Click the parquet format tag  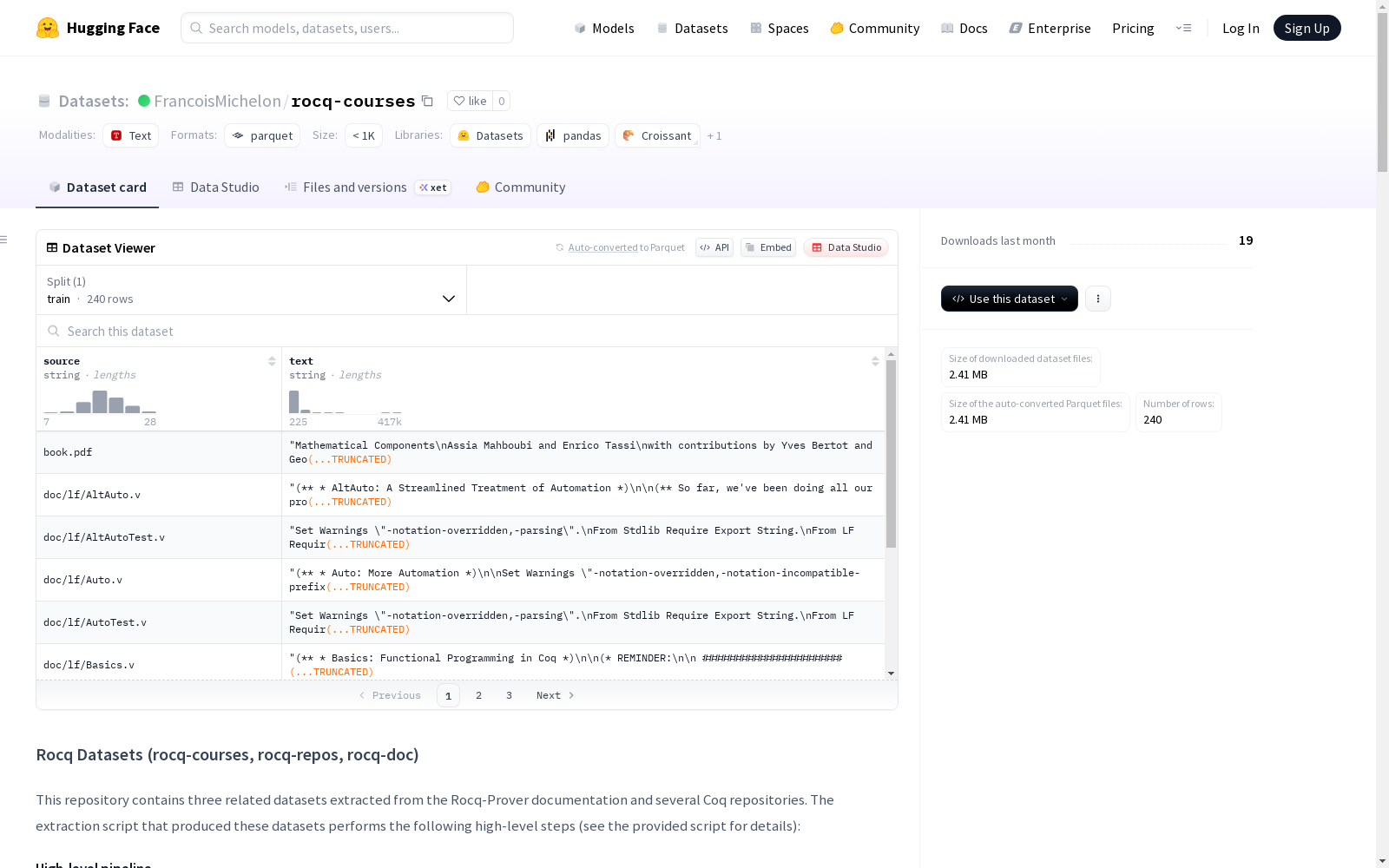[x=262, y=135]
